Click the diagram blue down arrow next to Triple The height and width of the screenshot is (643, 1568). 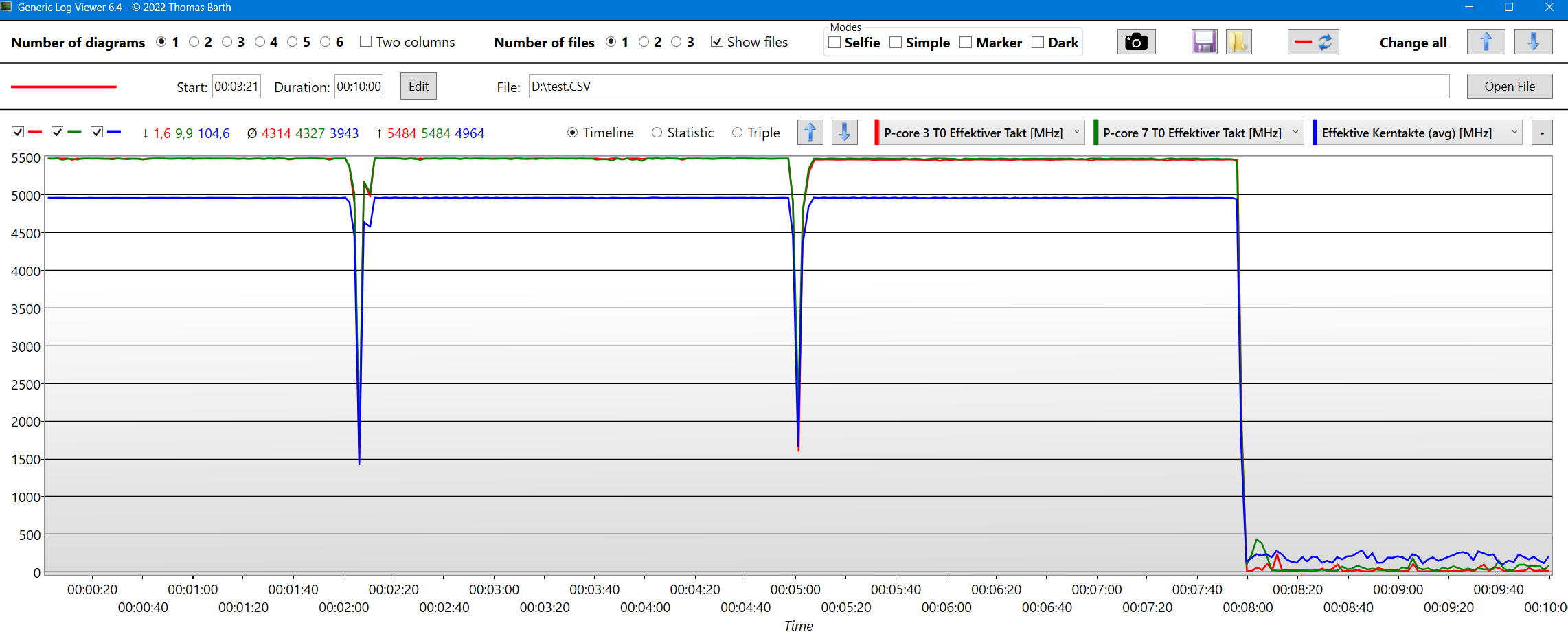pos(845,132)
